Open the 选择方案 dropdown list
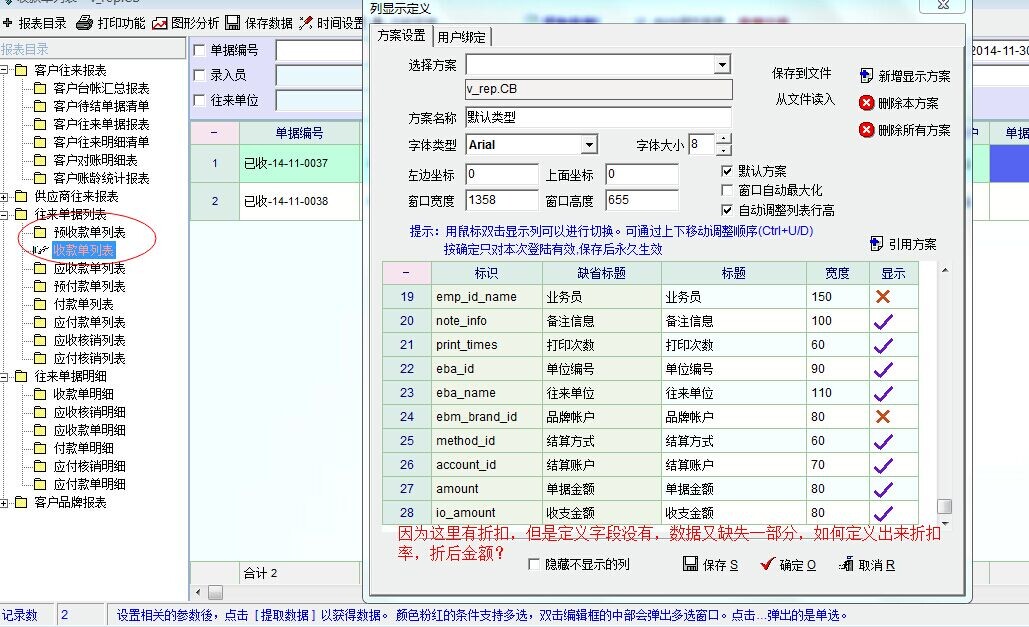The image size is (1029, 627). click(x=722, y=65)
